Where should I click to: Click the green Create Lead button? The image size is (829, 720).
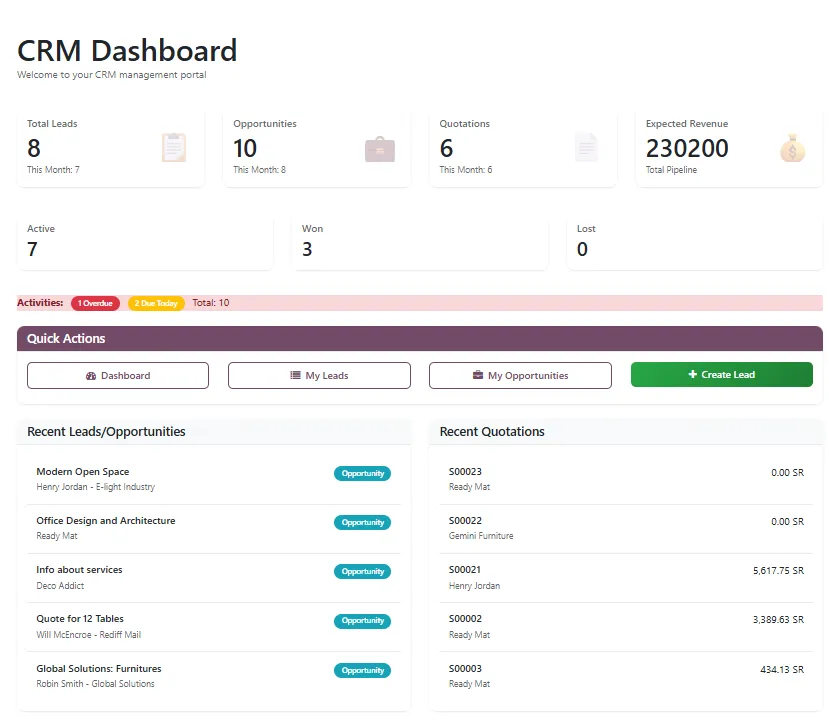721,374
